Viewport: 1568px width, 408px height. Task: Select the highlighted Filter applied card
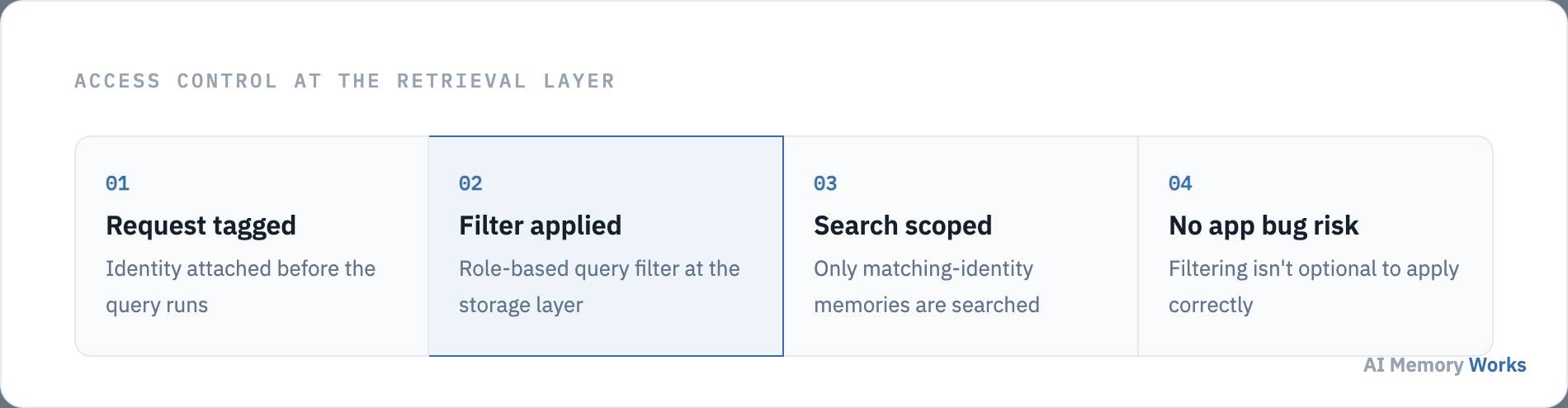606,246
